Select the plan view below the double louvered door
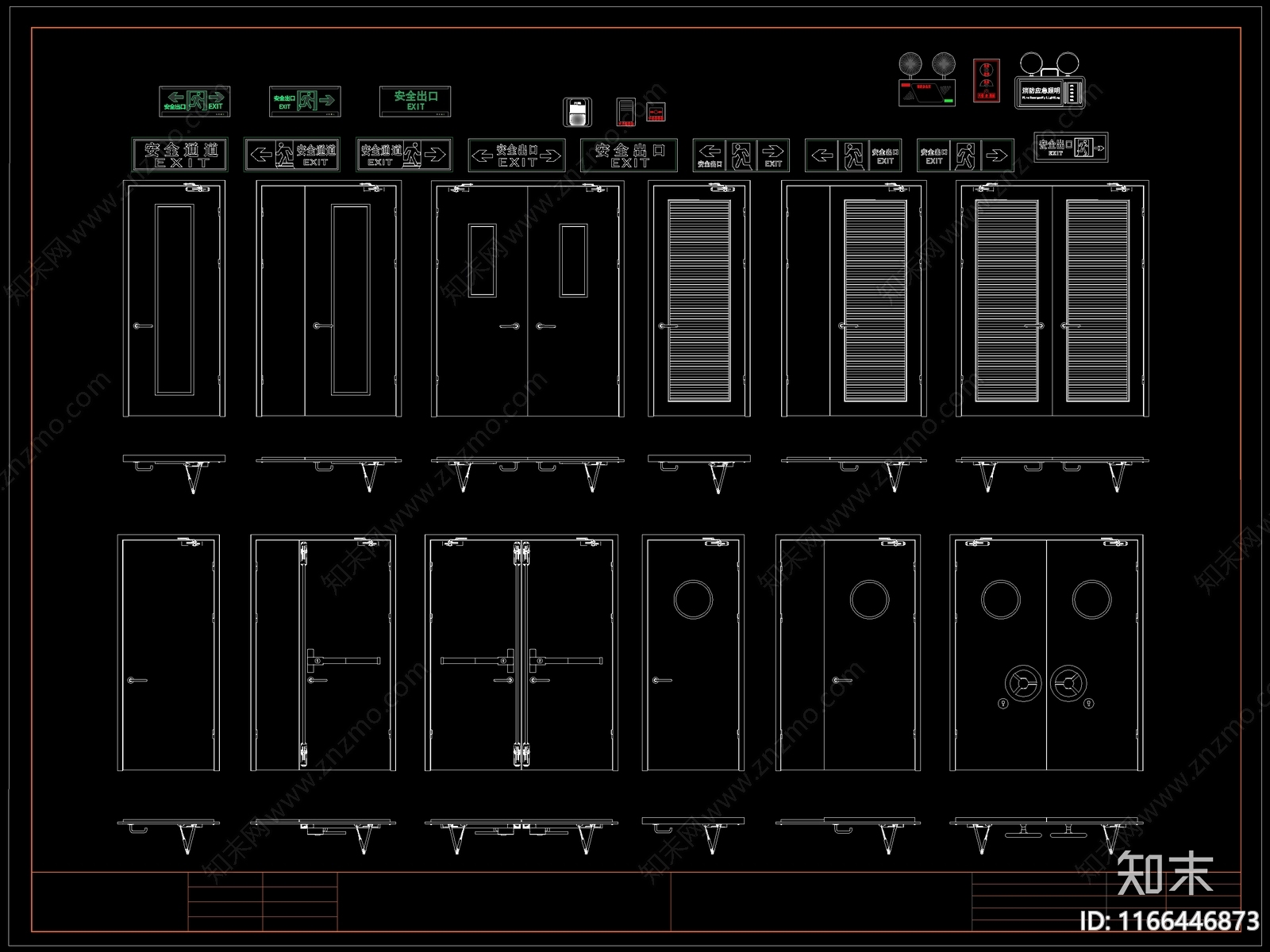This screenshot has width=1270, height=952. [x=1053, y=474]
